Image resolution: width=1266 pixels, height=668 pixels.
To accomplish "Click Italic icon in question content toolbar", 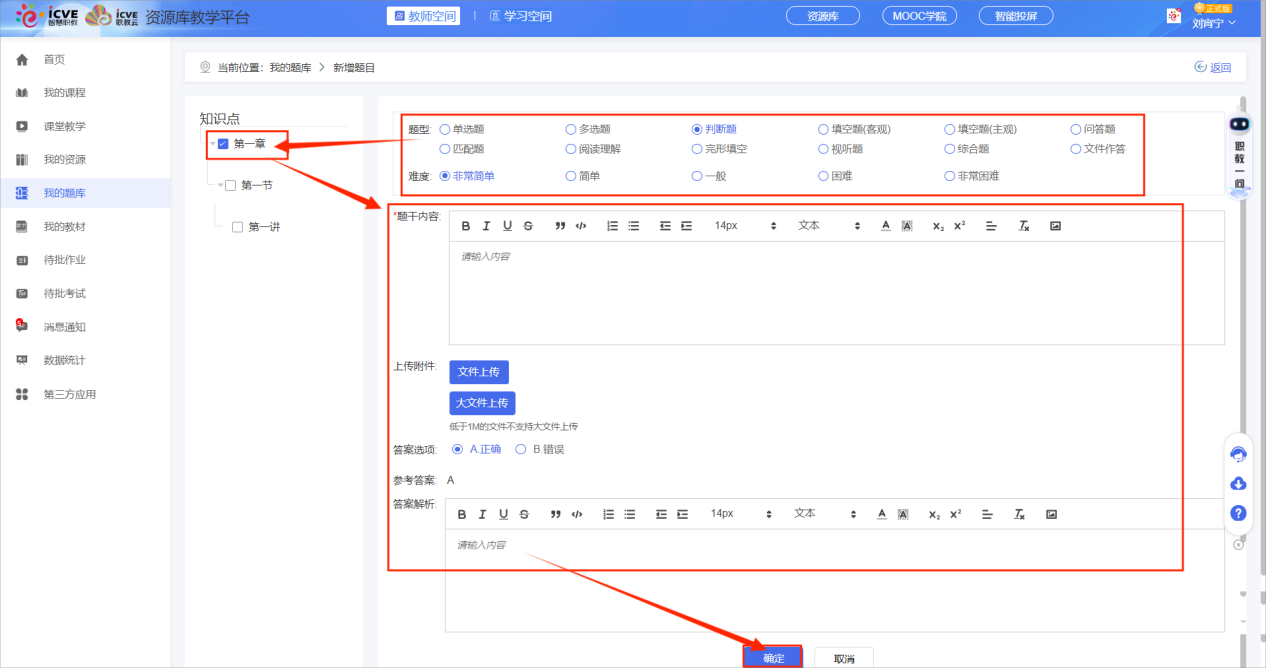I will coord(486,226).
